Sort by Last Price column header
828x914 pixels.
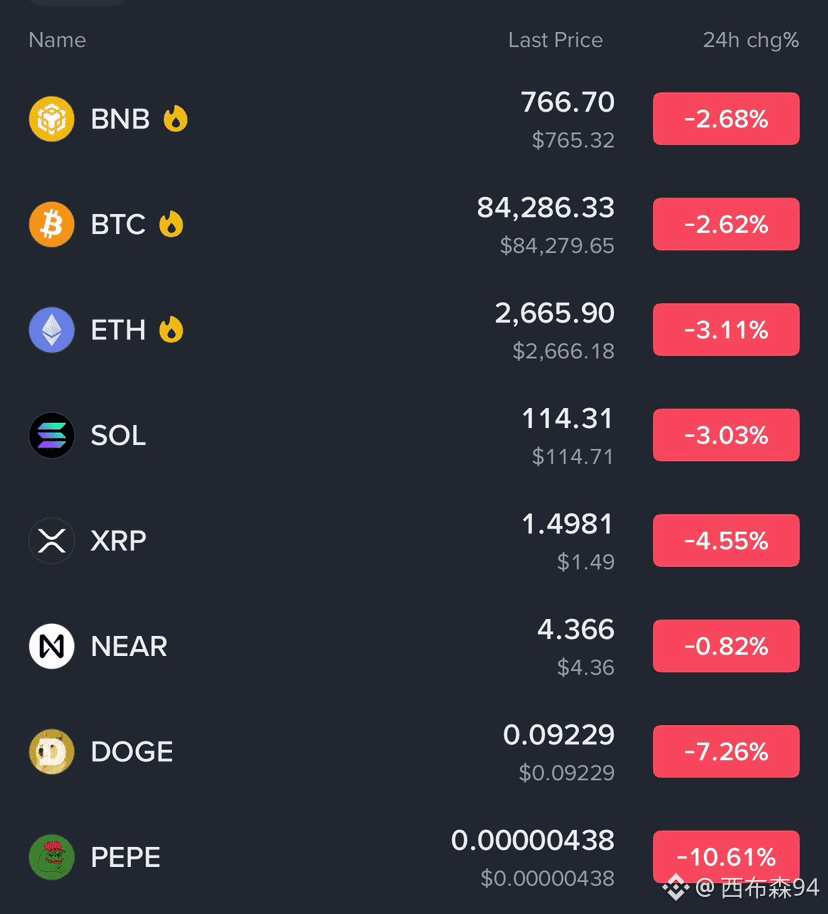pyautogui.click(x=555, y=40)
